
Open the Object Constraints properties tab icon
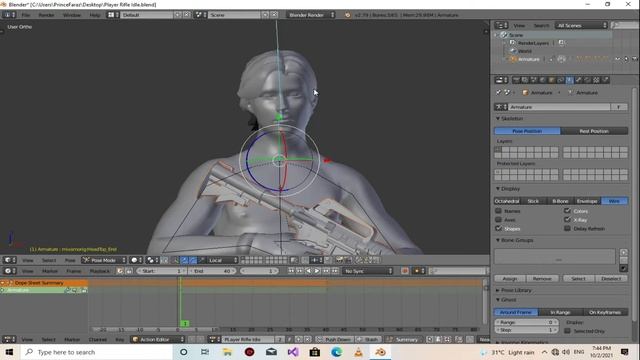tap(560, 80)
